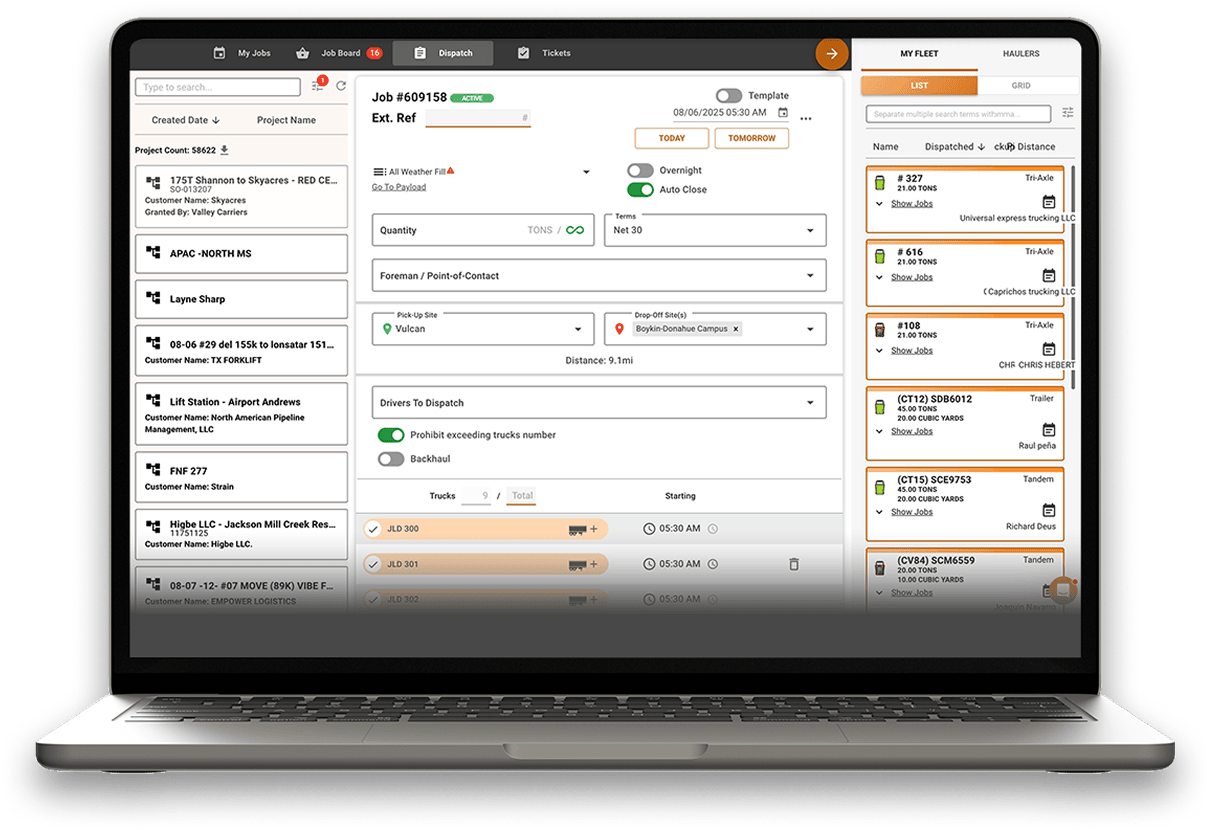Enable the Overnight switch
Image resolution: width=1210 pixels, height=830 pixels.
(640, 171)
